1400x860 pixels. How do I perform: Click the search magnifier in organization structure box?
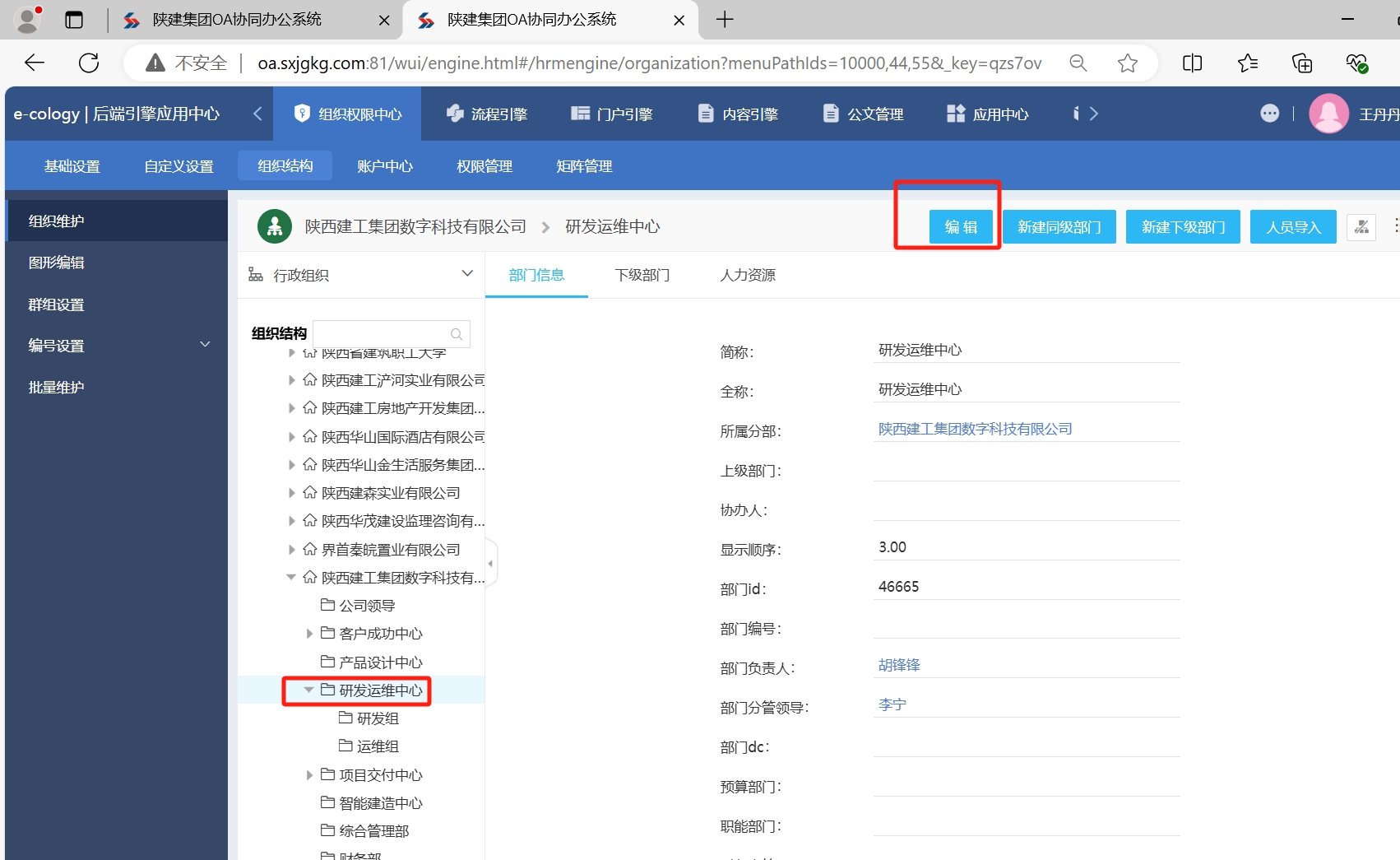457,334
